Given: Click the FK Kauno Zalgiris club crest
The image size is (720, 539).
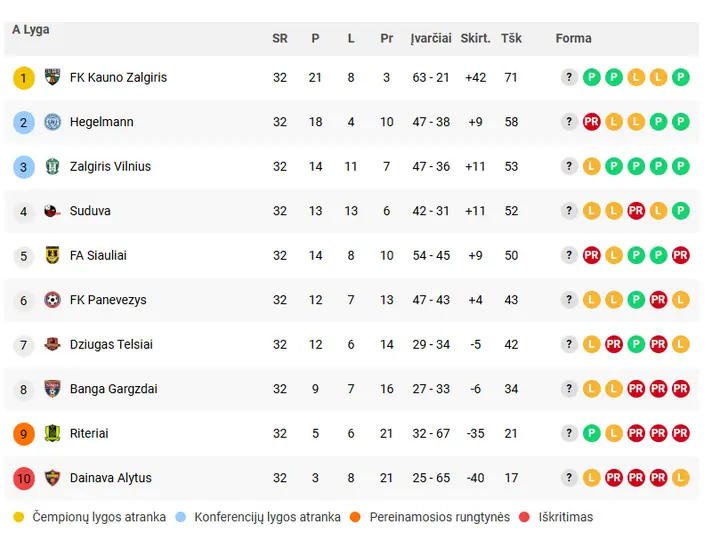Looking at the screenshot, I should 52,77.
